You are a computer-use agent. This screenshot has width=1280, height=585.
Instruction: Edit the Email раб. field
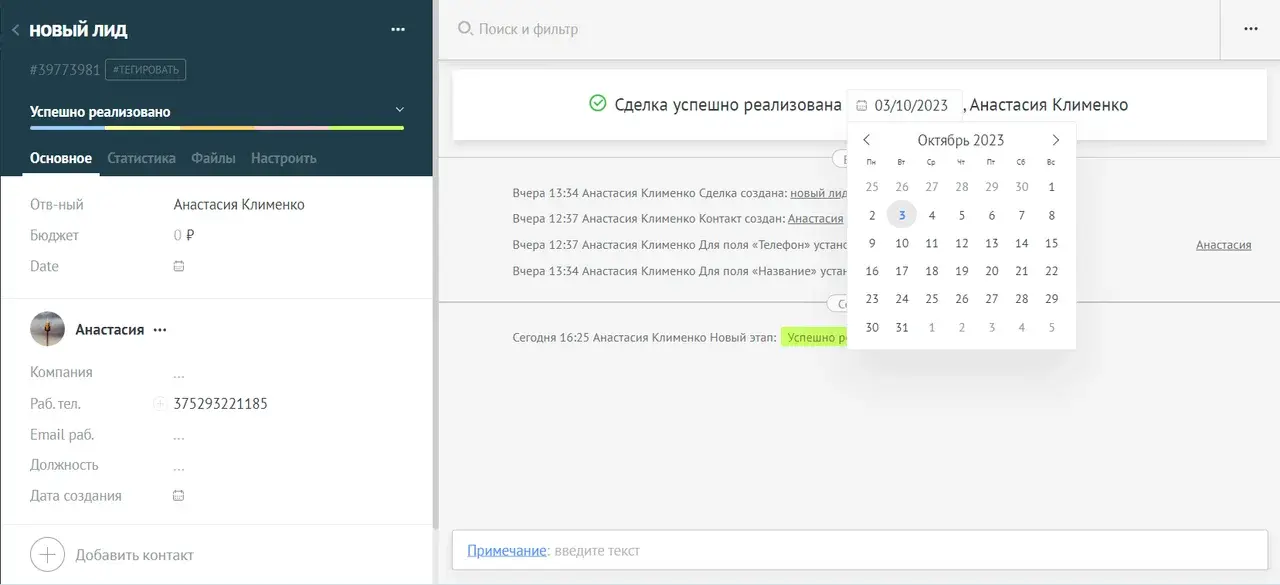[179, 435]
